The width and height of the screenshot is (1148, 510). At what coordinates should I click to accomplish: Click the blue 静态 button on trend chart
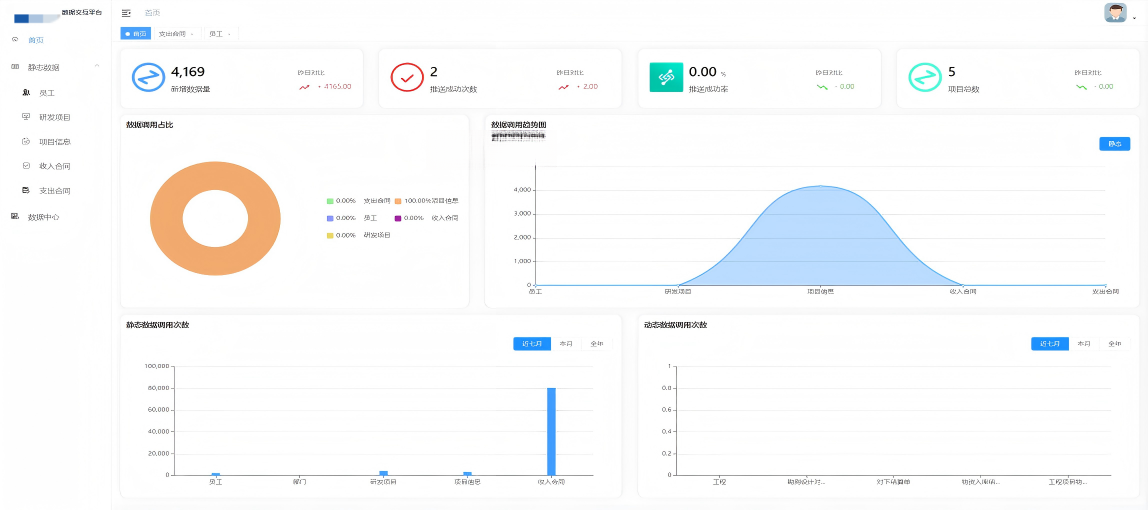click(1114, 144)
